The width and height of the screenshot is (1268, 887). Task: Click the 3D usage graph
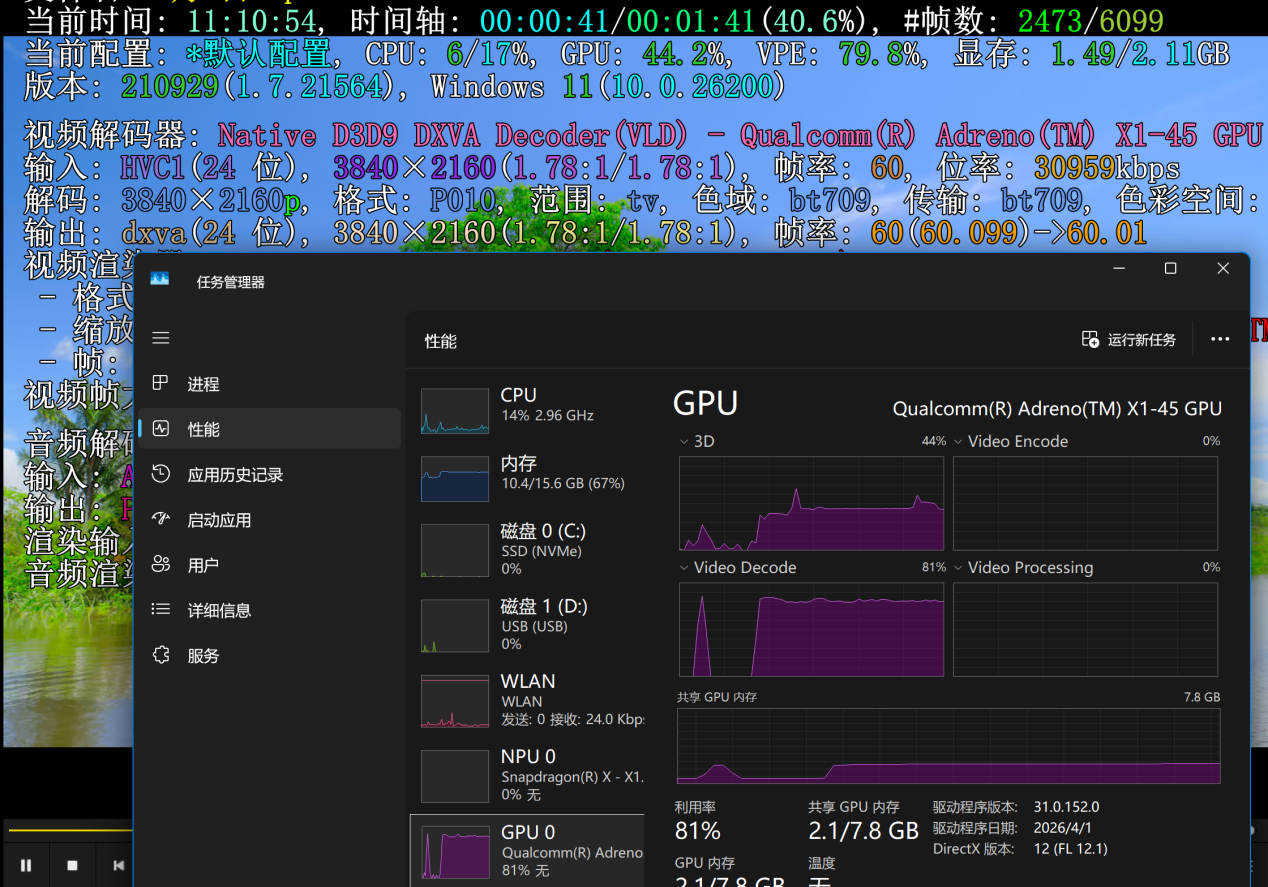coord(811,503)
